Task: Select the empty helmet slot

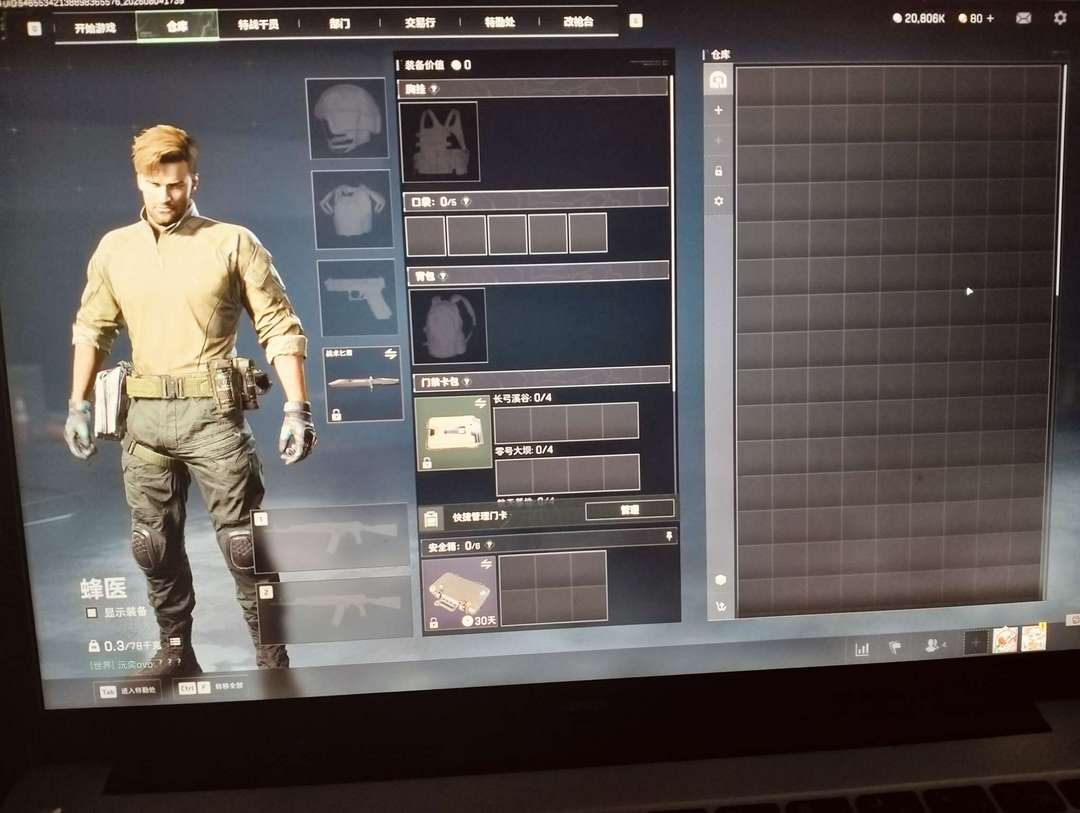Action: (x=346, y=118)
